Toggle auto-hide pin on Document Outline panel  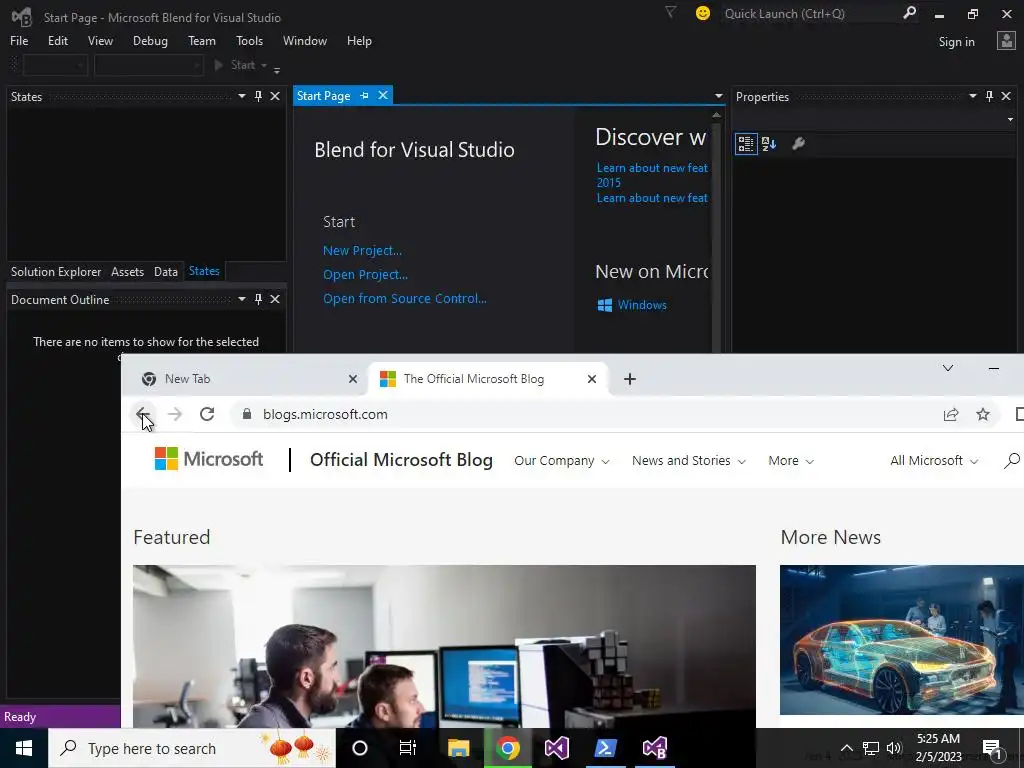(258, 299)
